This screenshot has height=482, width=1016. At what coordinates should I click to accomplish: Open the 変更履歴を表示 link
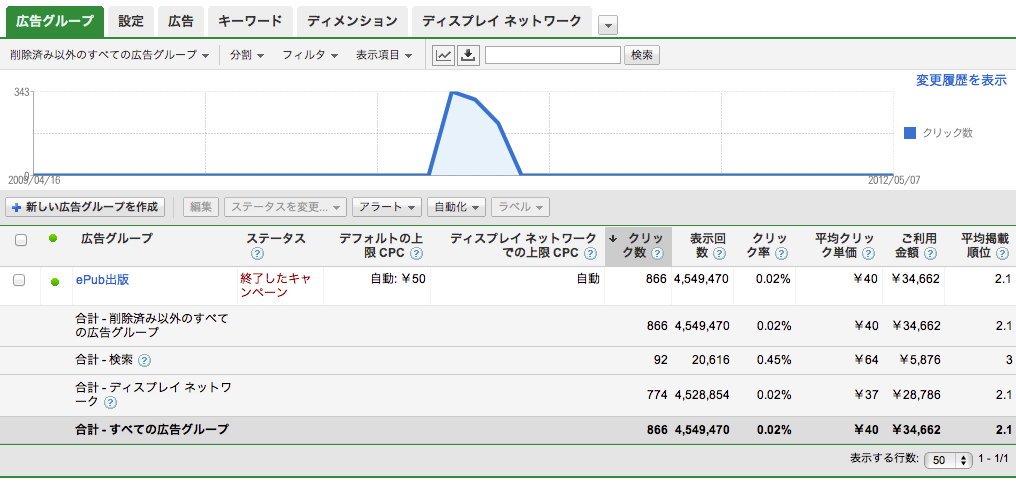pos(960,80)
